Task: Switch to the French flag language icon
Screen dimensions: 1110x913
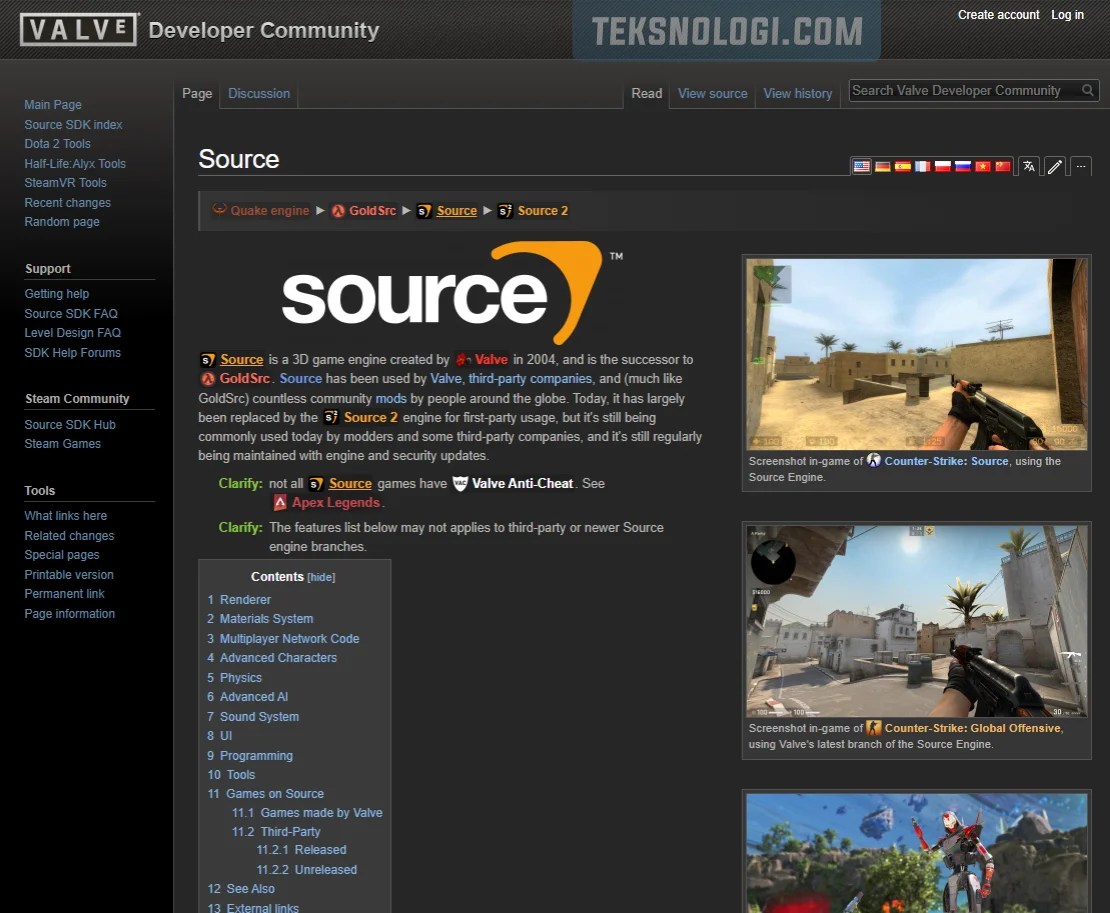Action: [x=922, y=166]
